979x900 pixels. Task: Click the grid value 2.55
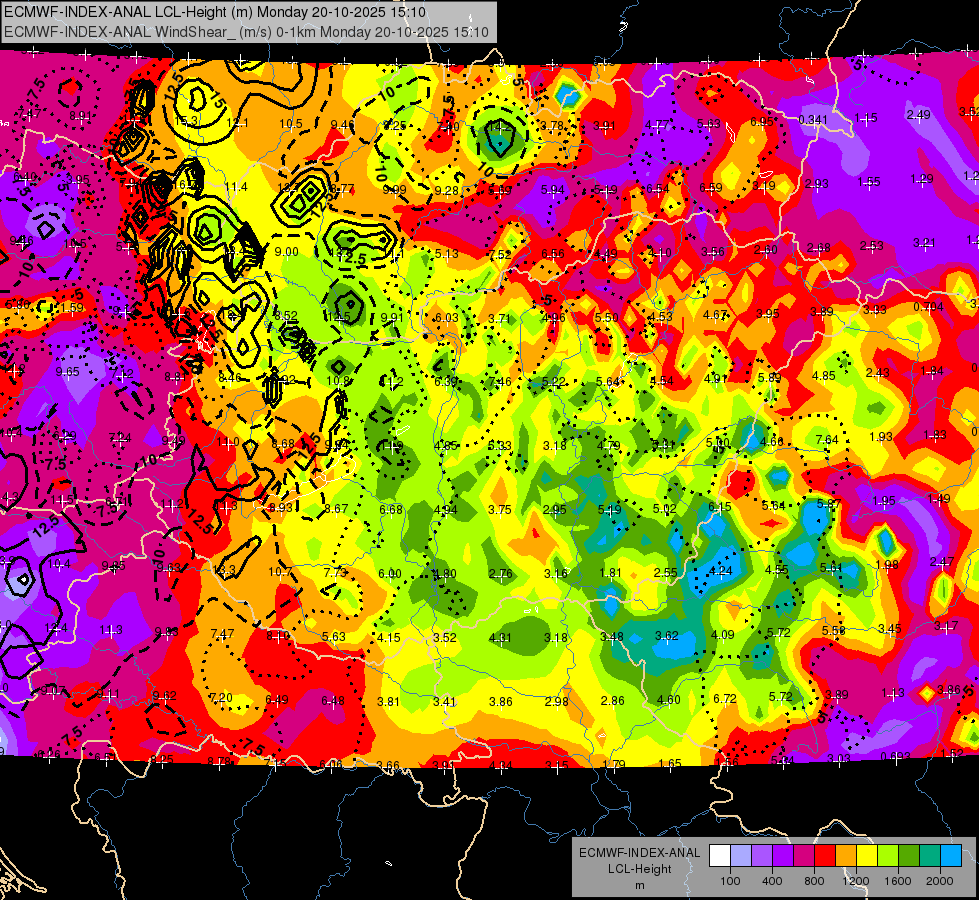[666, 572]
